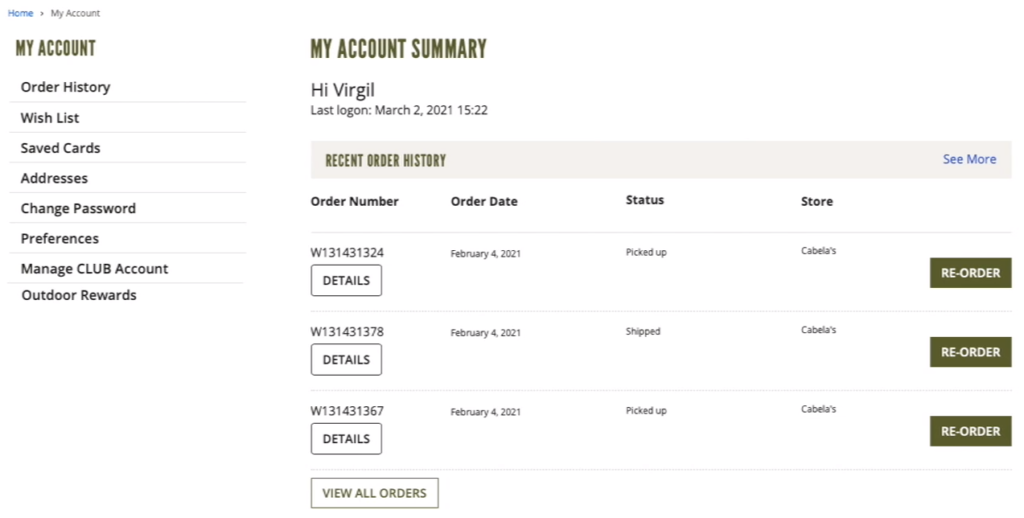
Task: Open Order History in sidebar
Action: click(65, 87)
